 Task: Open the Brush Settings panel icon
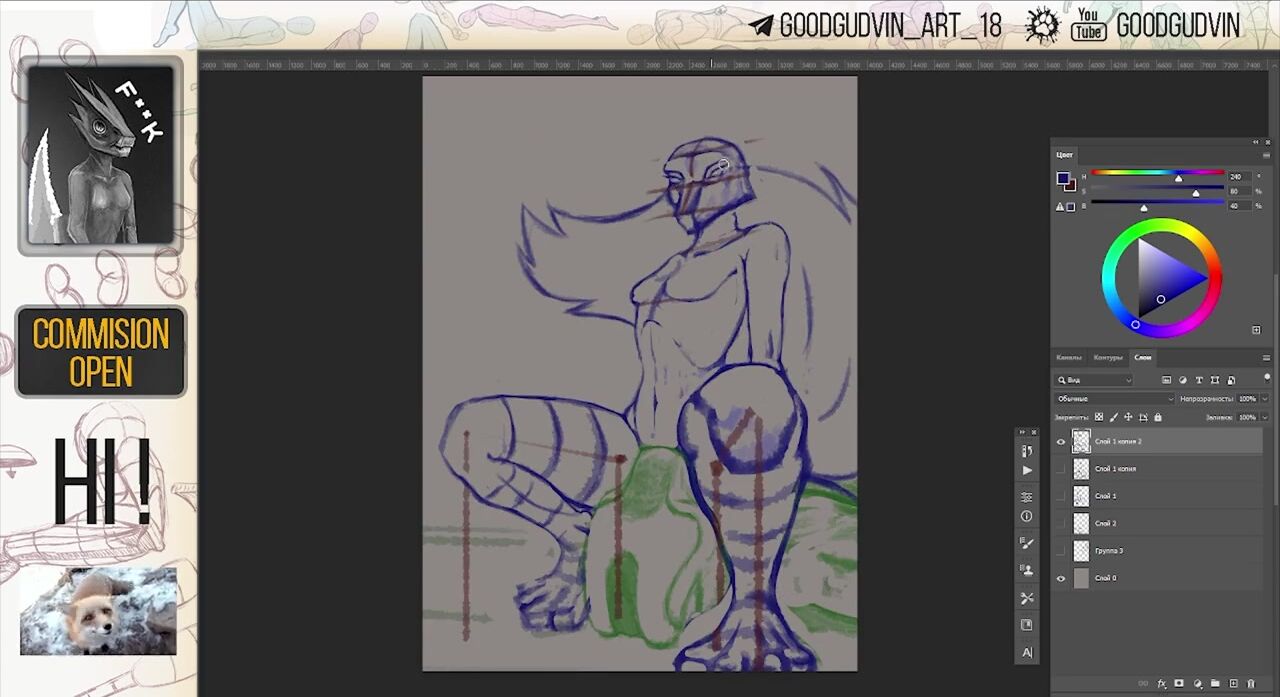[1027, 543]
